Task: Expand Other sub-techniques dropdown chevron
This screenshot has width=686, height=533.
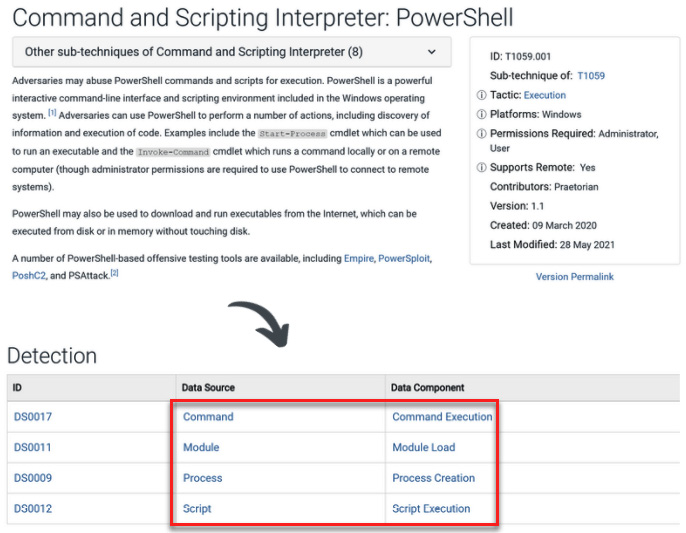Action: 431,52
